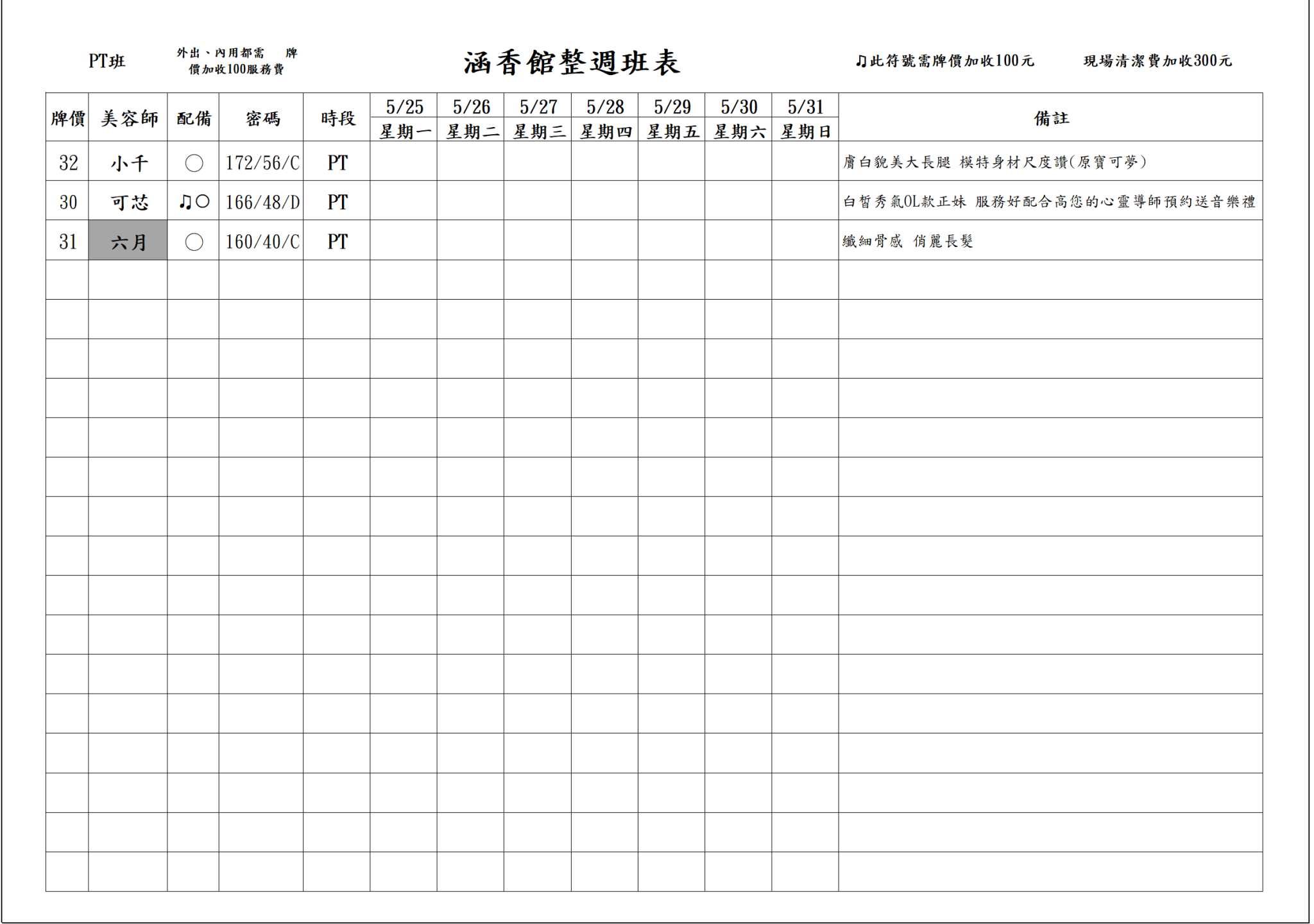The width and height of the screenshot is (1314, 924).
Task: Click the name cell 可芯
Action: (x=128, y=201)
